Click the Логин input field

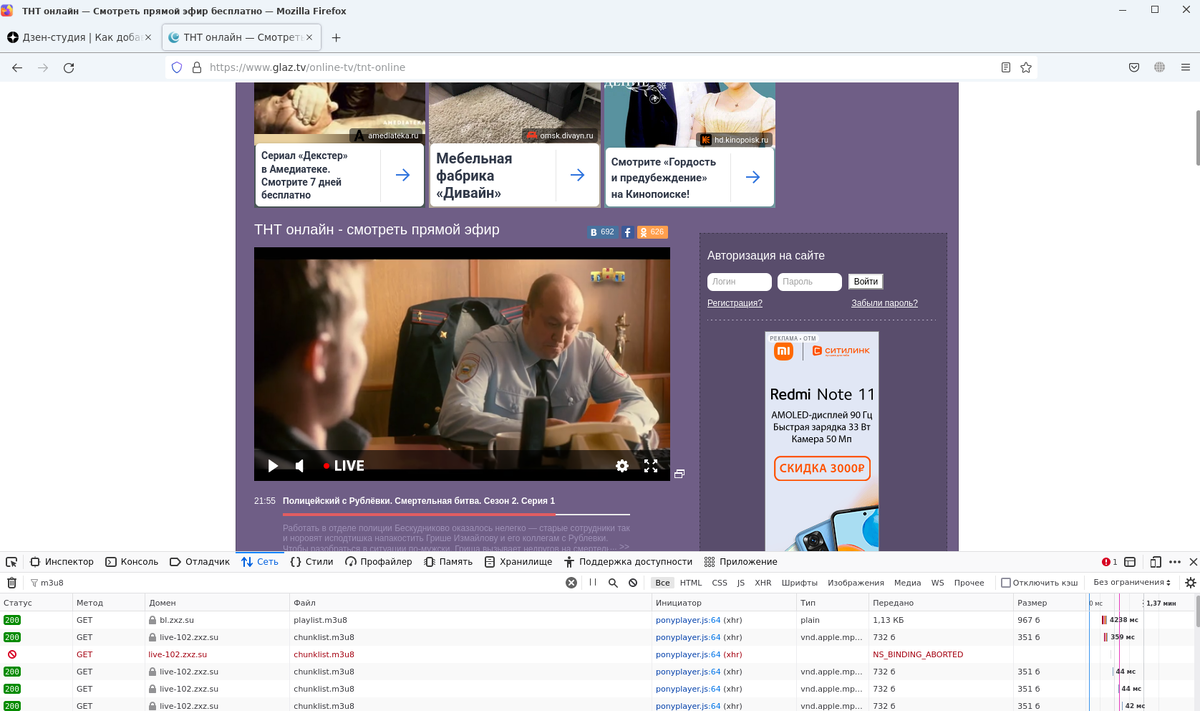click(739, 282)
